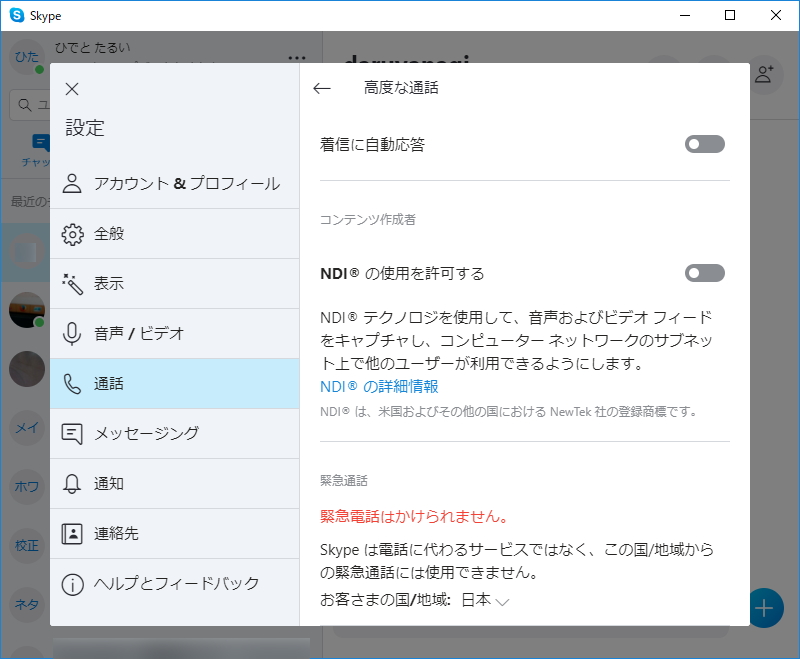Click the microphone icon for 音声 / ビデオ
Viewport: 800px width, 659px height.
coord(70,334)
